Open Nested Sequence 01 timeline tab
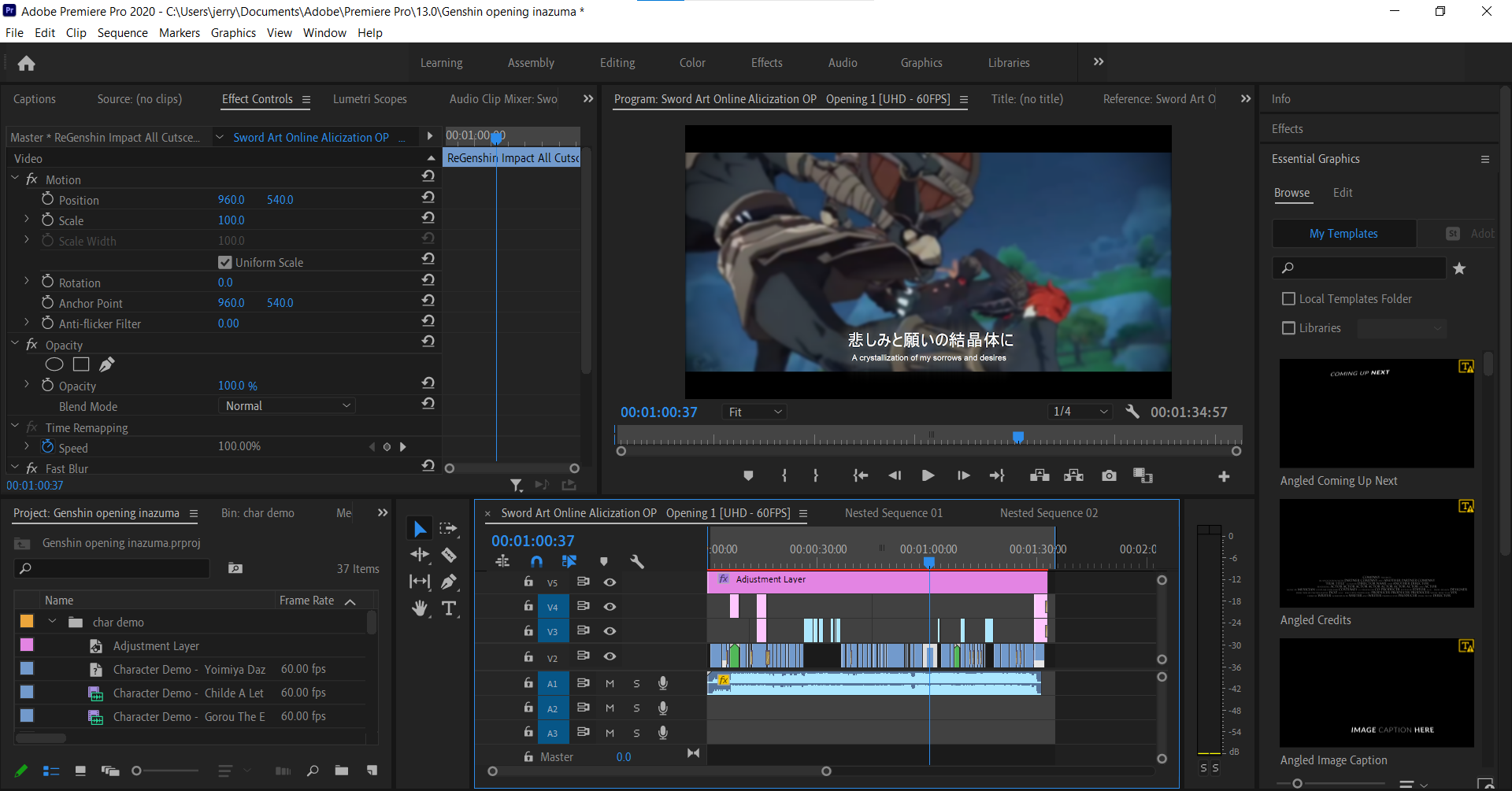1512x791 pixels. 894,513
